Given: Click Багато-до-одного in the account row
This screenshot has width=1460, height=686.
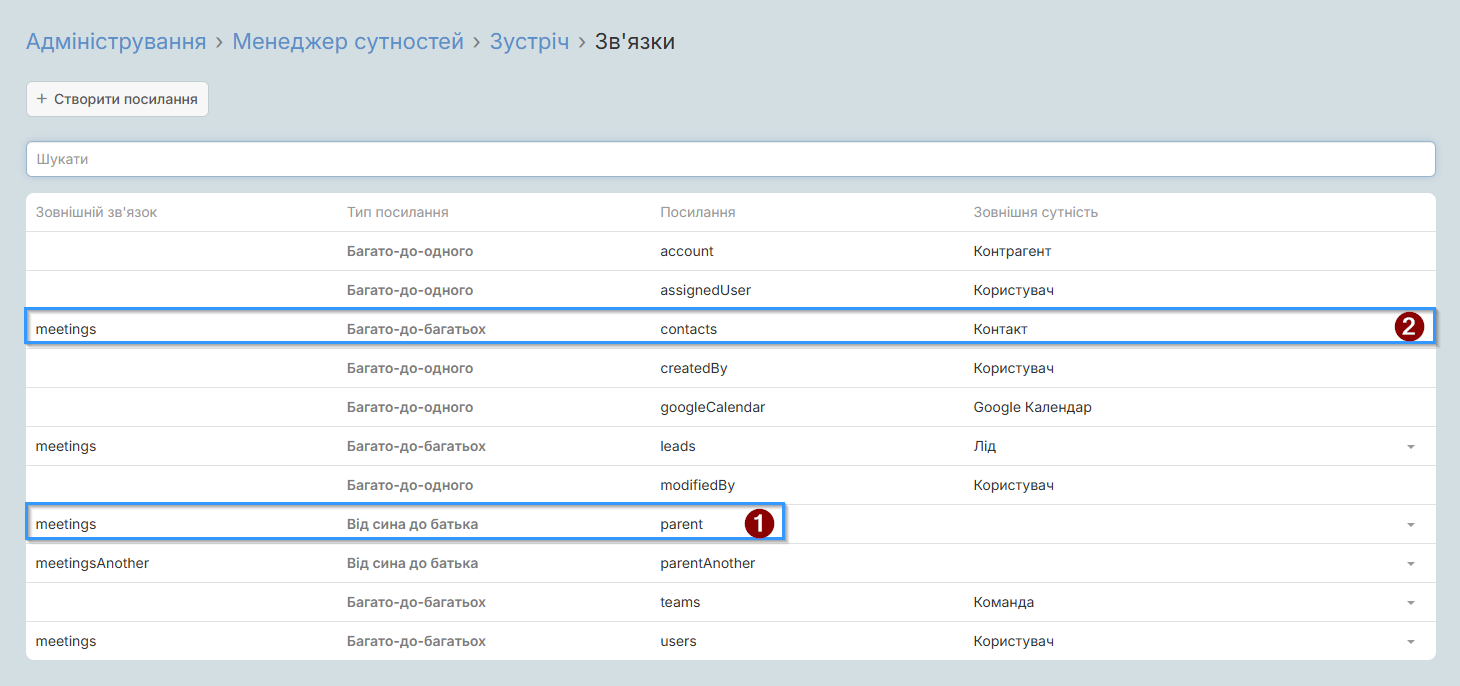Looking at the screenshot, I should [x=410, y=251].
